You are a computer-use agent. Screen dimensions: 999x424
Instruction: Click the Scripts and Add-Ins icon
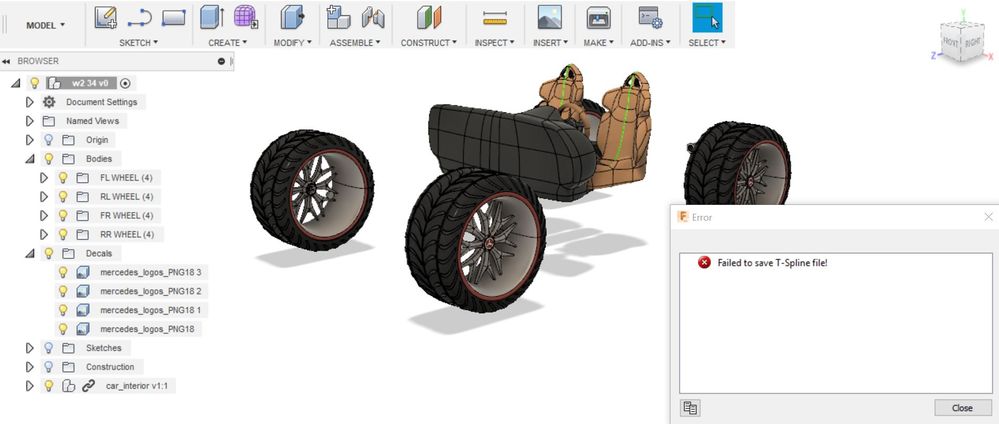[x=650, y=18]
